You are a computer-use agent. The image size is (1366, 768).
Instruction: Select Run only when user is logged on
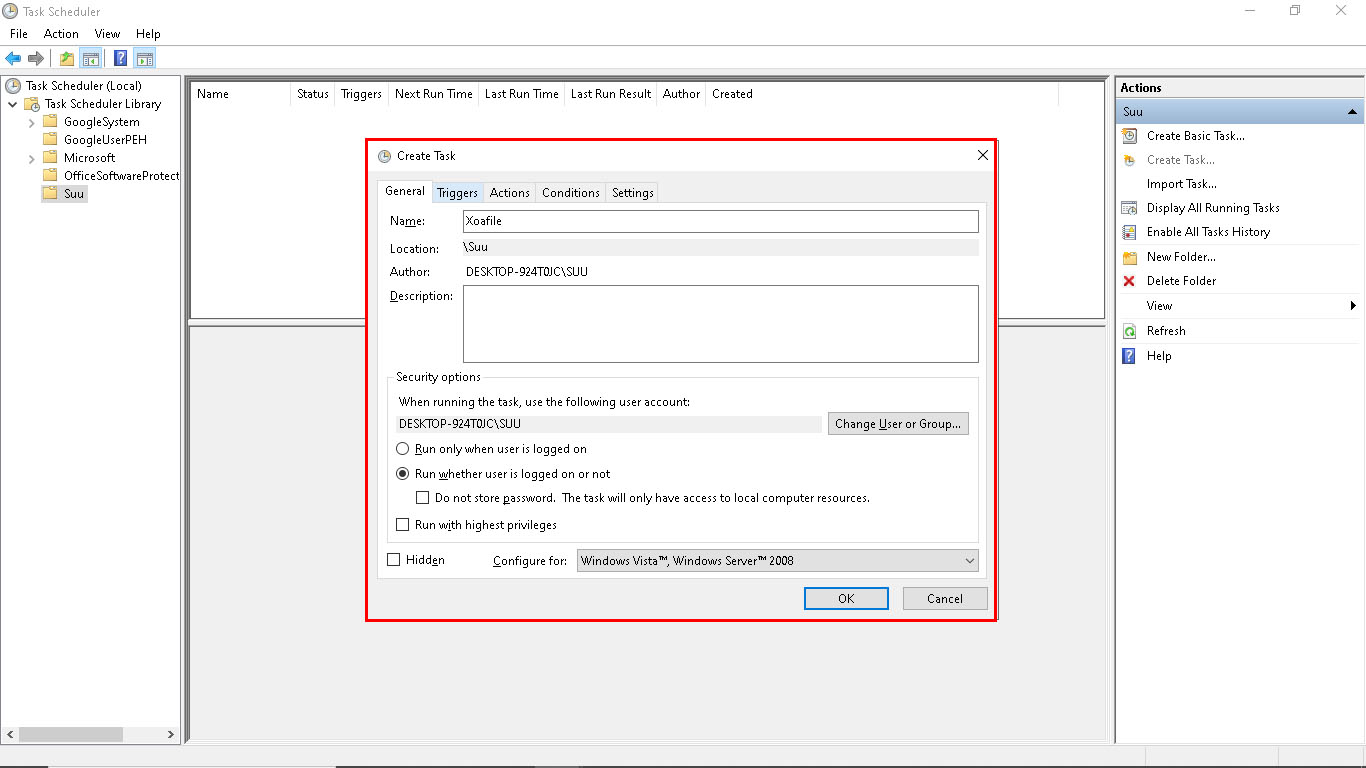(403, 448)
